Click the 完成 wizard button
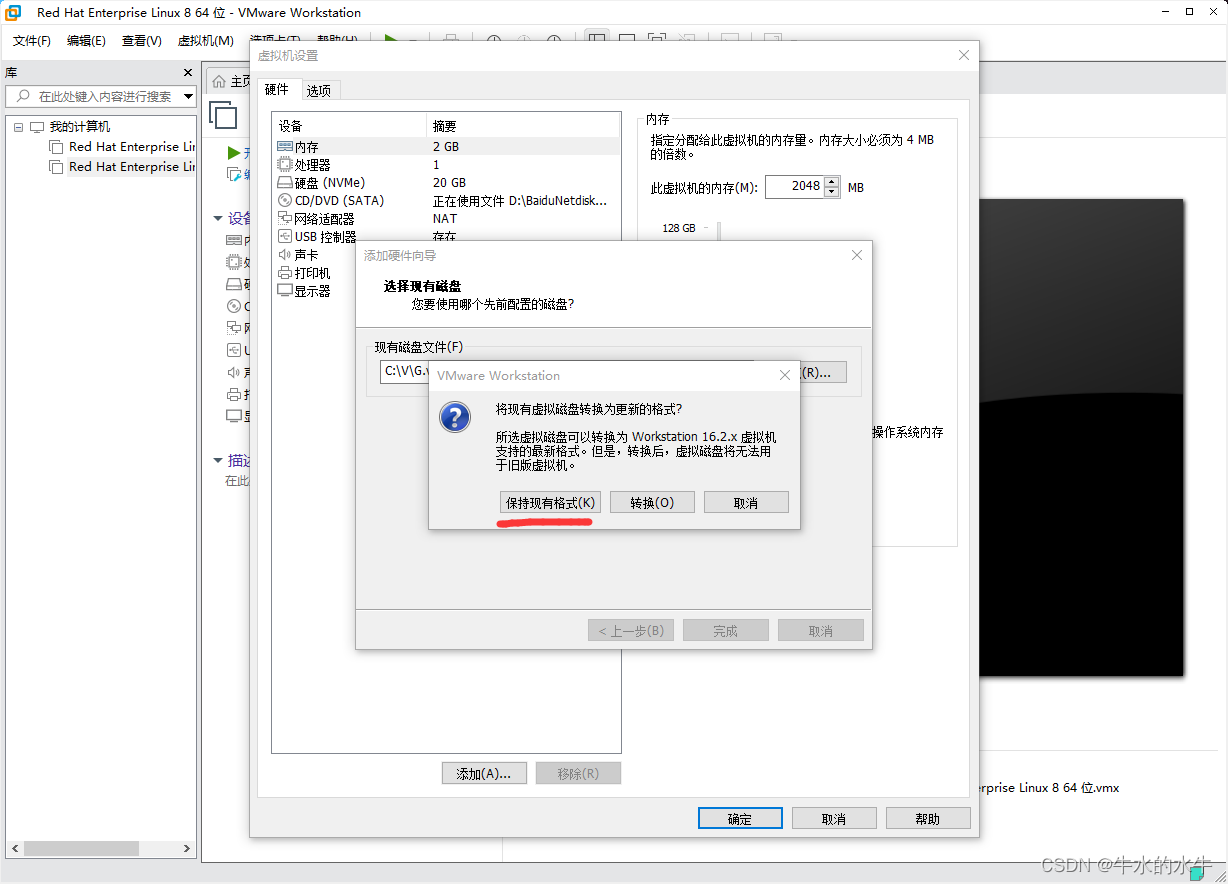Image resolution: width=1228 pixels, height=884 pixels. pos(726,631)
